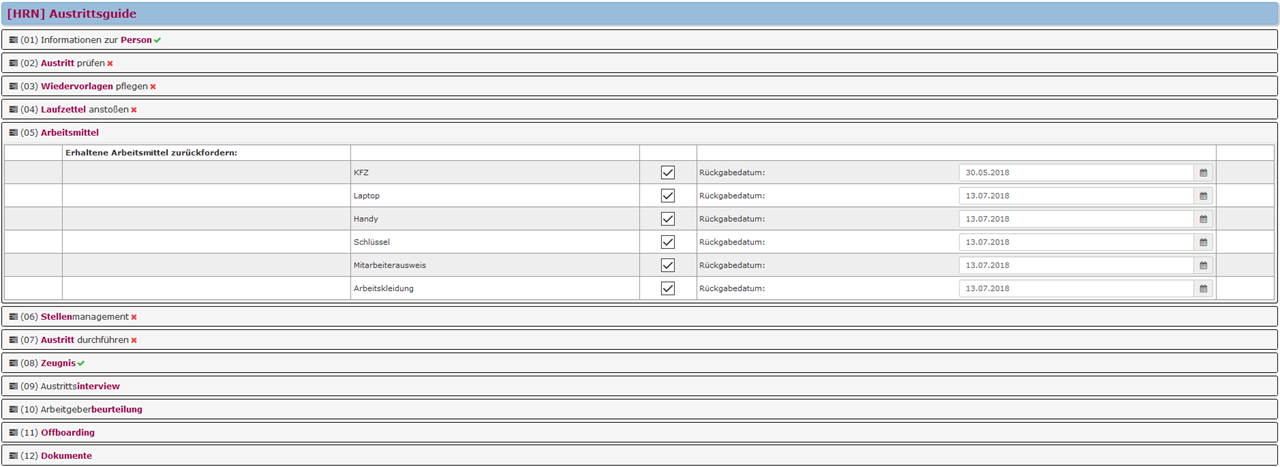Click the Handy Rückgabedatum date field
Viewport: 1280px width, 467px height.
point(1076,219)
